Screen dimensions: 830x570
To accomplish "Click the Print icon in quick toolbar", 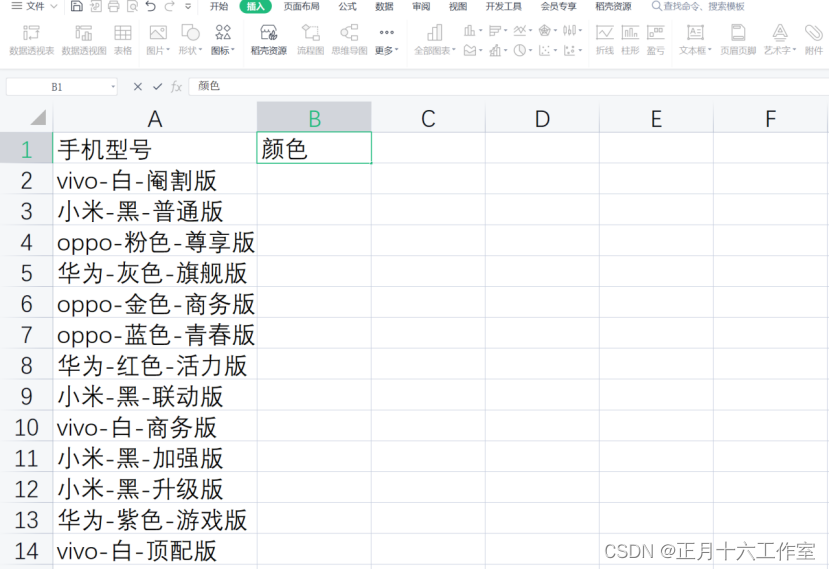I will [x=113, y=6].
